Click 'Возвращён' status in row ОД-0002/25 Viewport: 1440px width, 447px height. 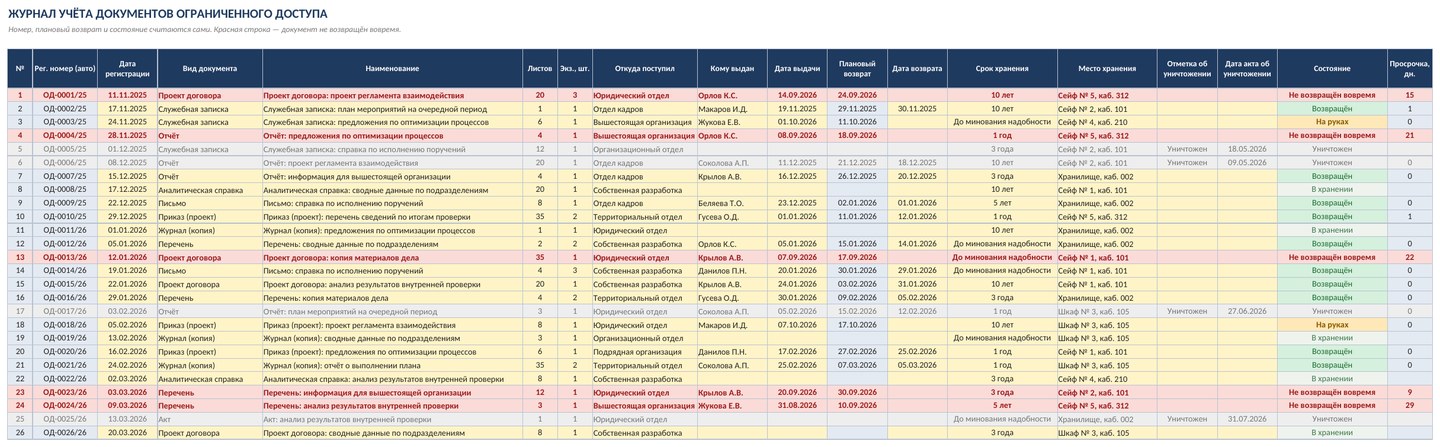(x=1332, y=108)
